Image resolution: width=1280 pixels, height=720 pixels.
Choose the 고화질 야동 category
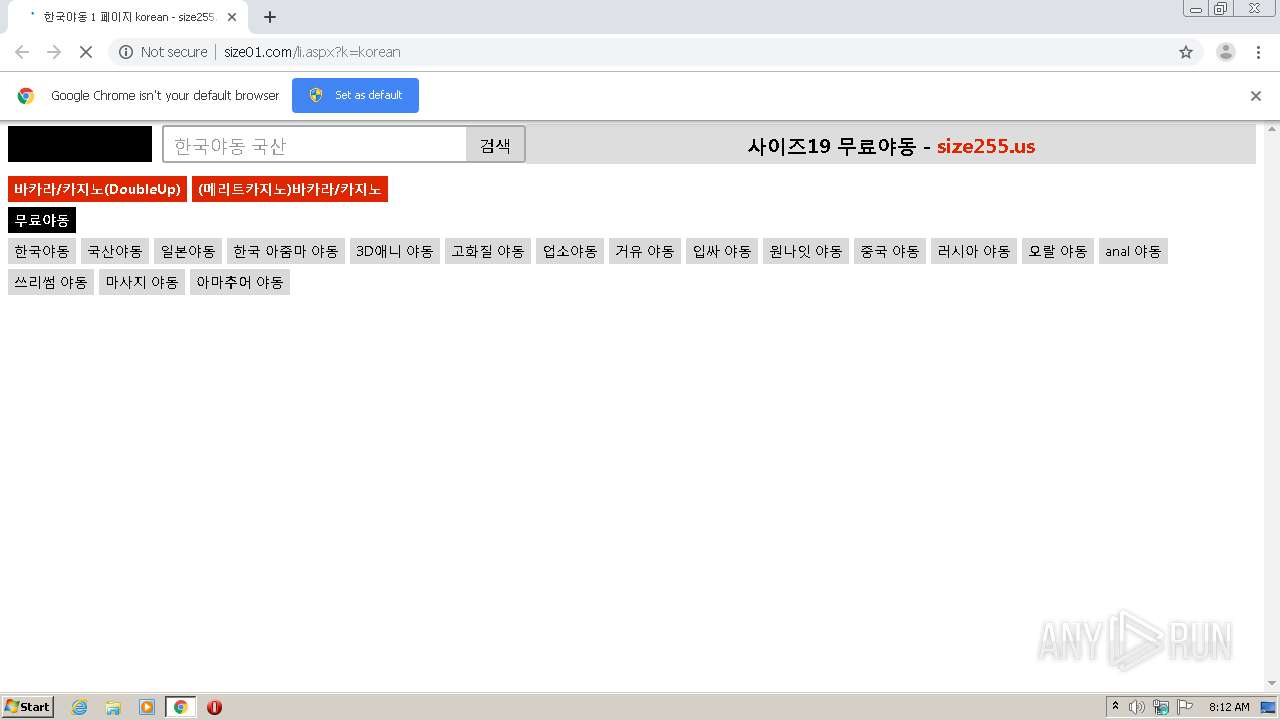(488, 251)
